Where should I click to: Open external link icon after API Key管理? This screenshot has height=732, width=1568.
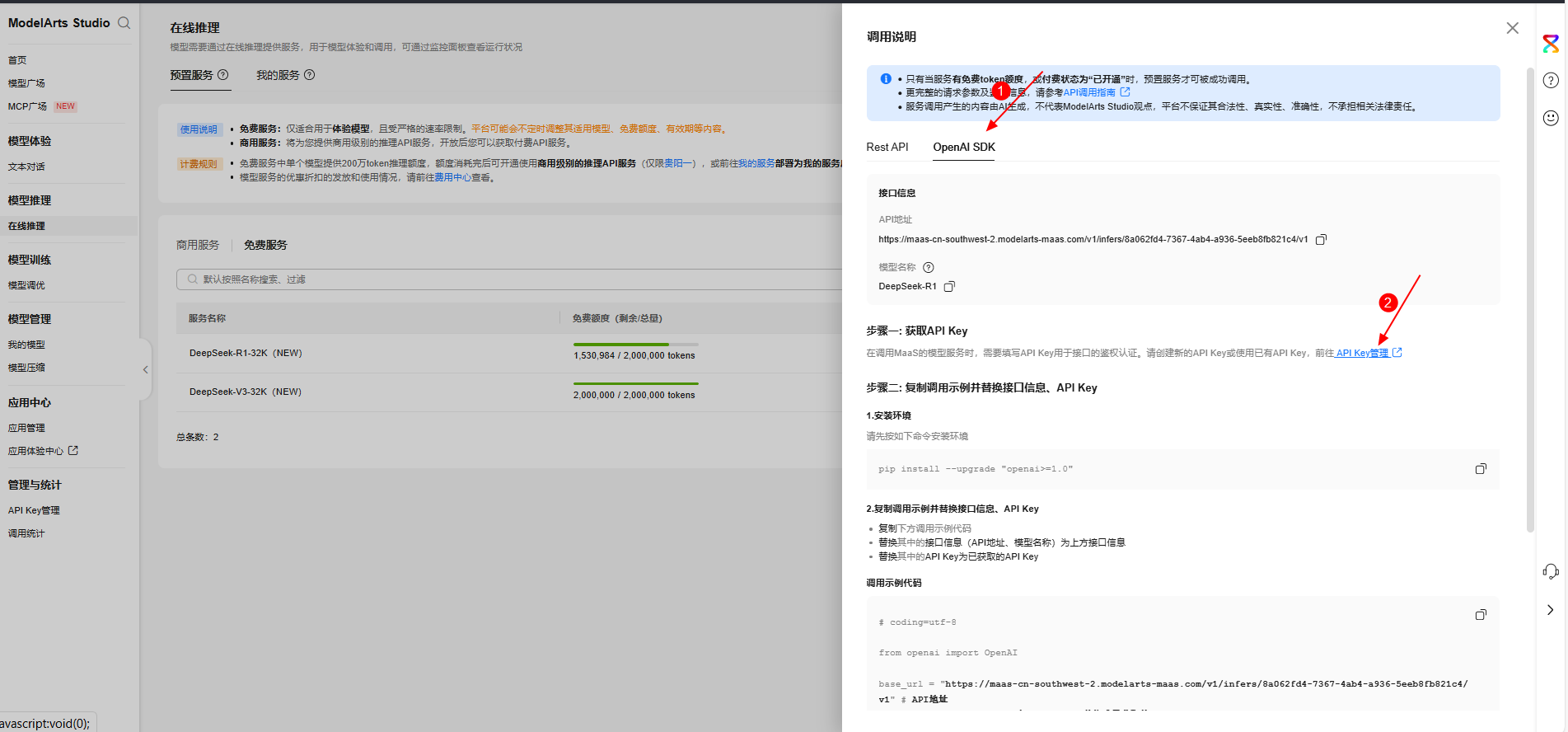pos(1397,353)
